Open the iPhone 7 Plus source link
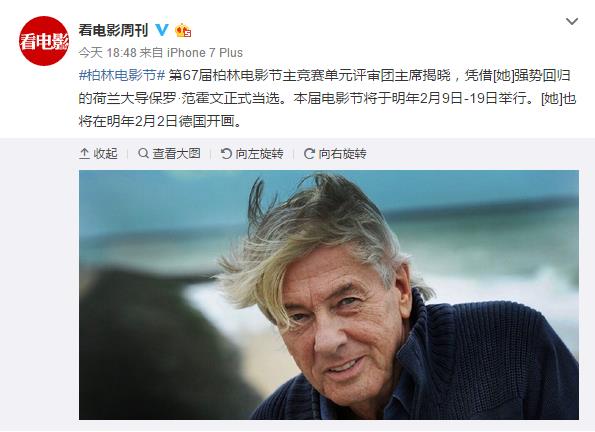Viewport: 595px width, 432px height. (205, 52)
